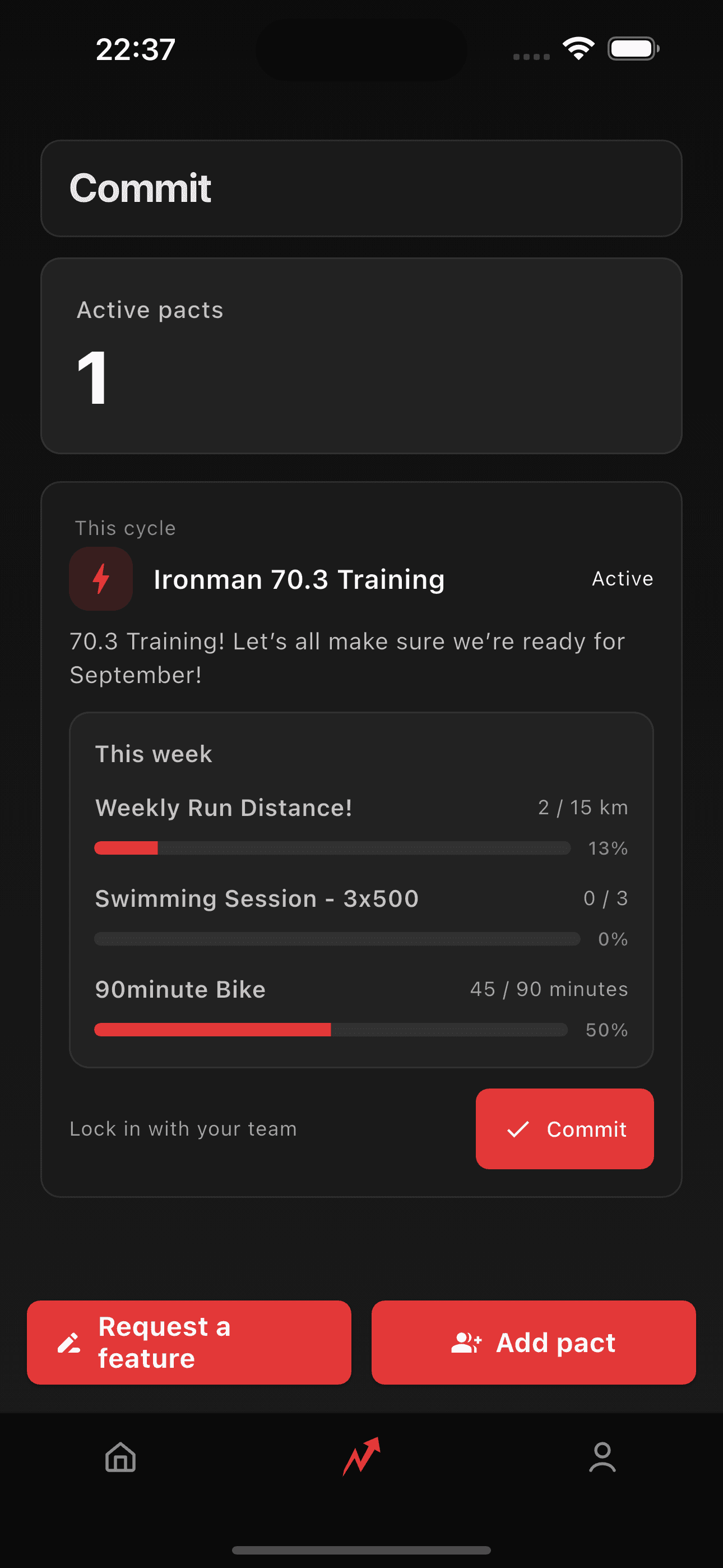Tap the Commit screen header

[141, 188]
